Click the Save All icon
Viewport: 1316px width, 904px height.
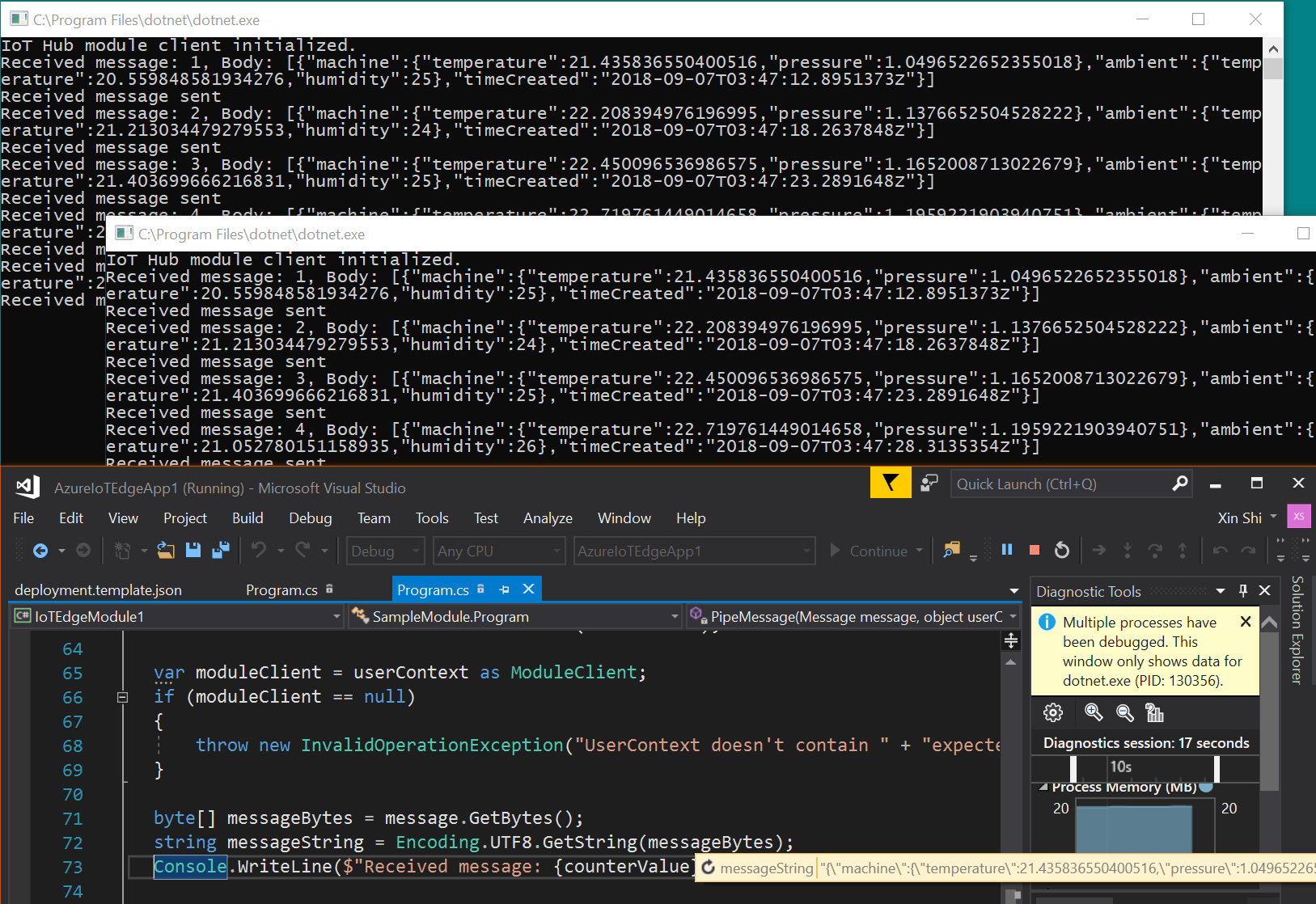point(221,550)
